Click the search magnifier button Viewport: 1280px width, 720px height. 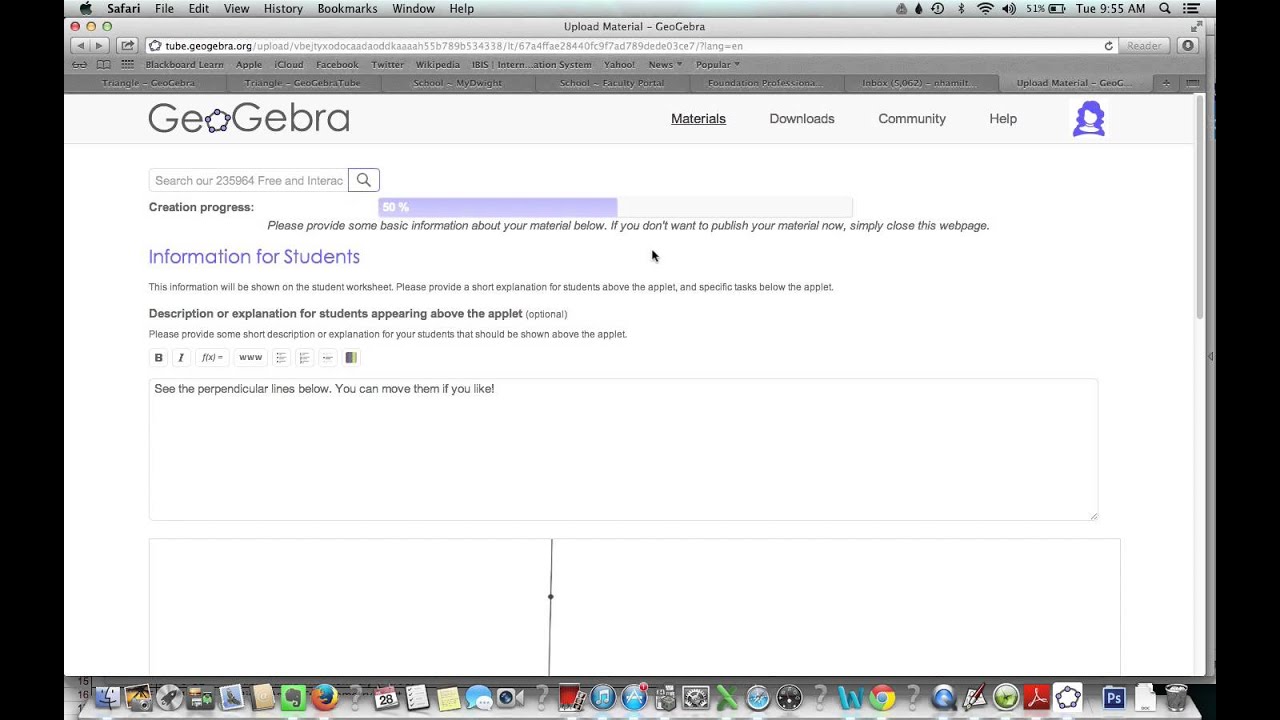(364, 180)
